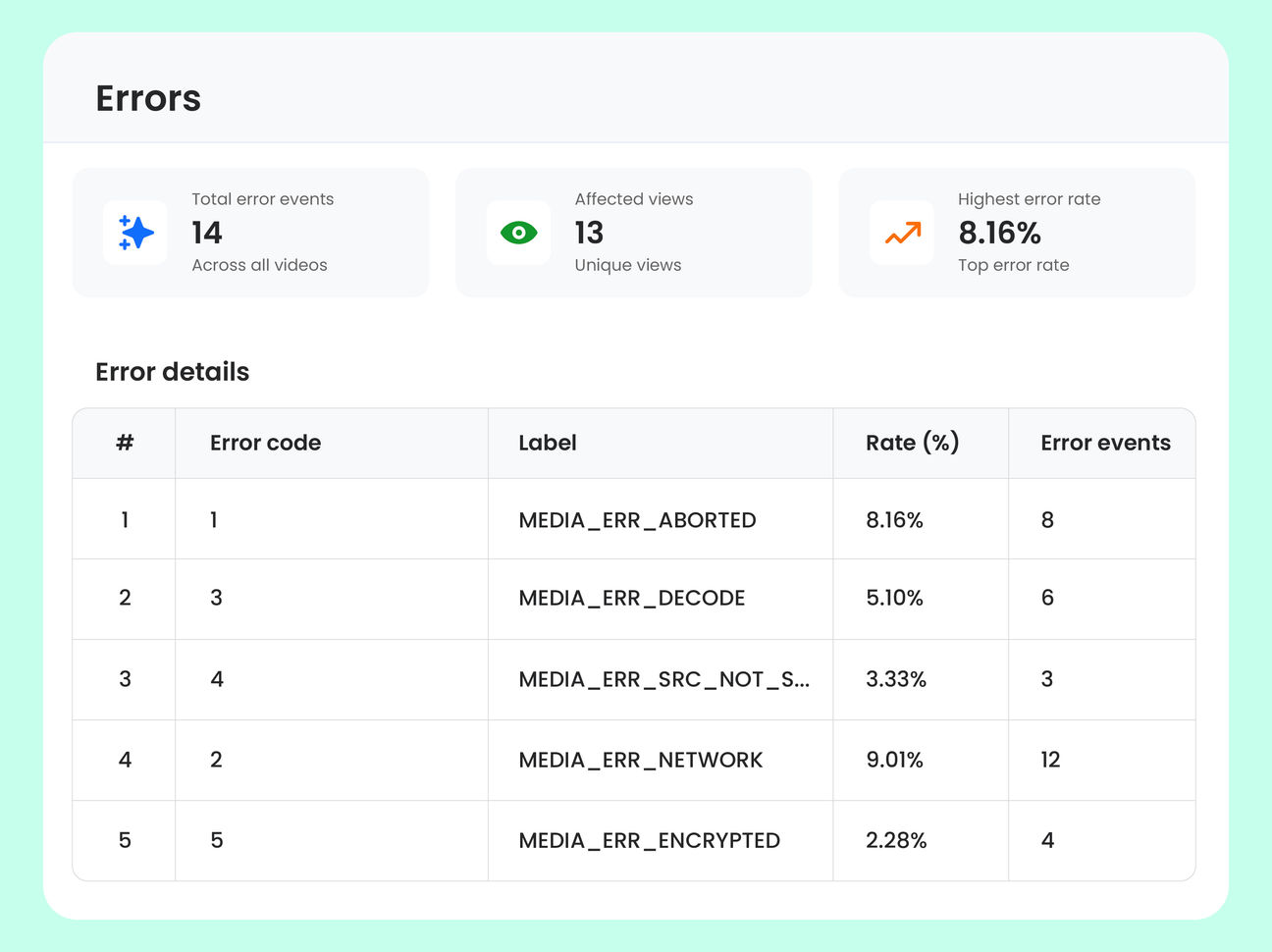This screenshot has height=952, width=1272.
Task: Click the 'Across all videos' caption
Action: pos(259,265)
